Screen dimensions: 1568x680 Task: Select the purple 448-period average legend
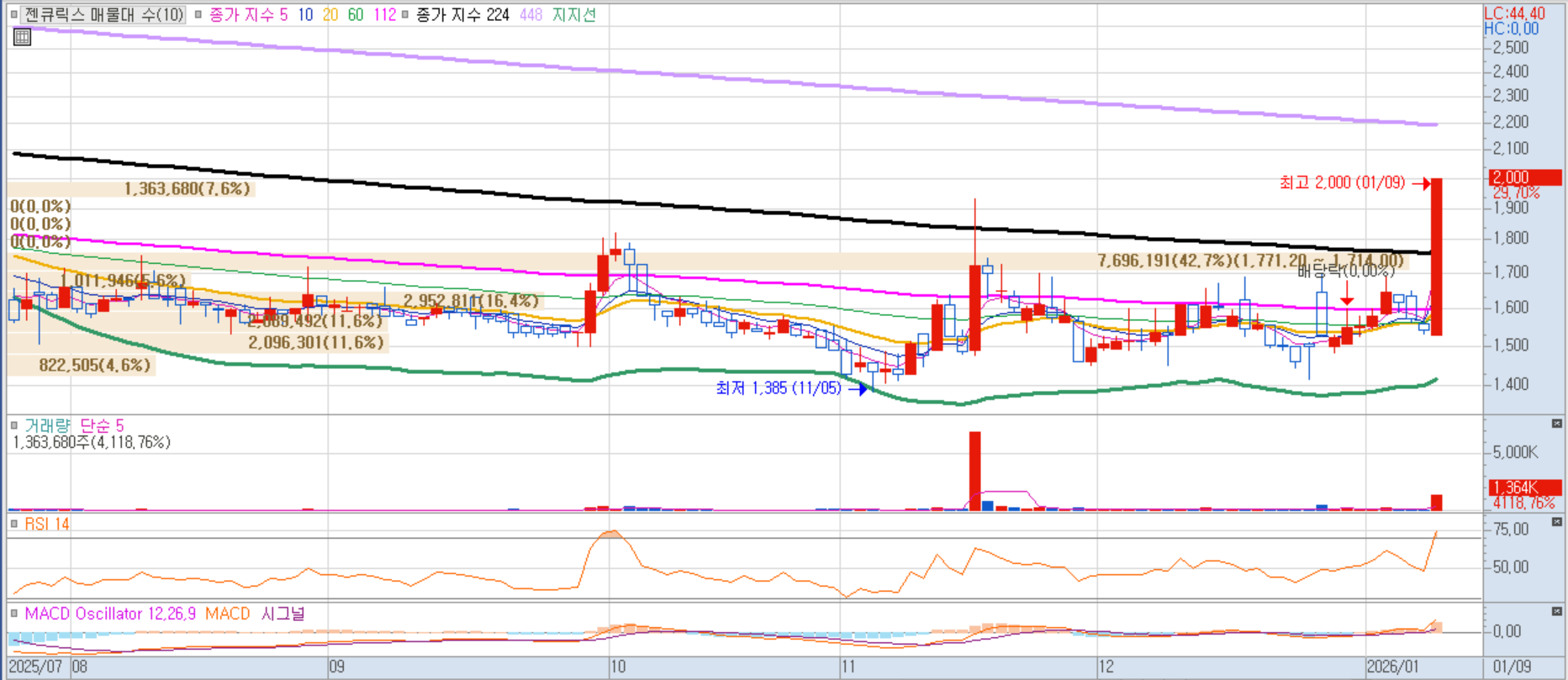pos(531,14)
